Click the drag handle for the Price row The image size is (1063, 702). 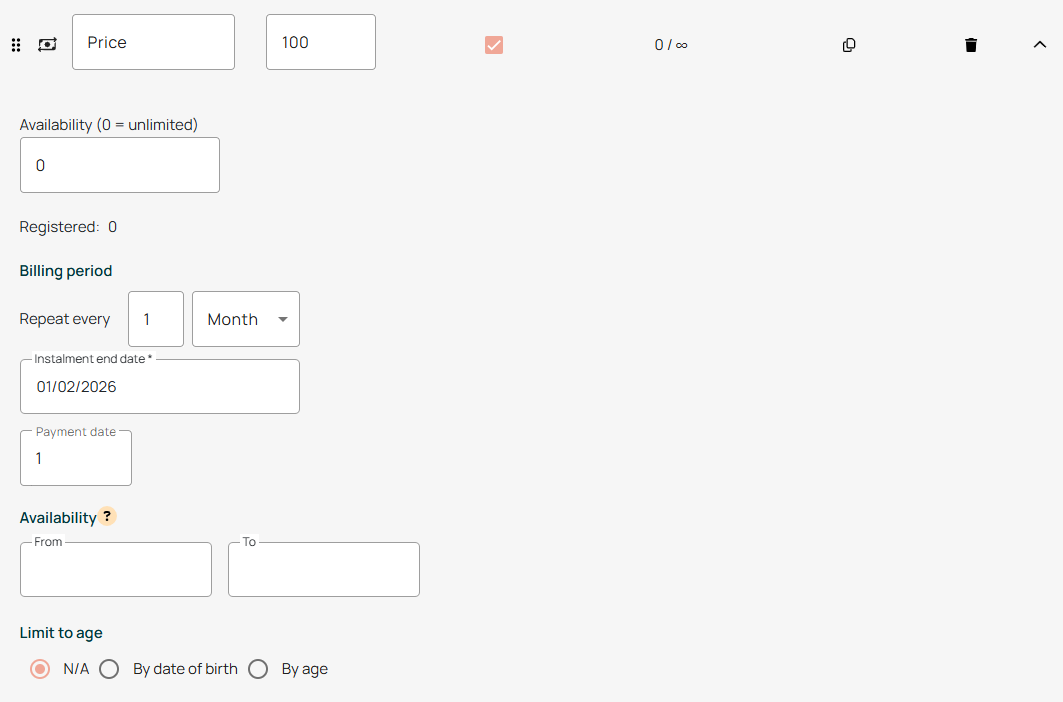click(x=16, y=45)
